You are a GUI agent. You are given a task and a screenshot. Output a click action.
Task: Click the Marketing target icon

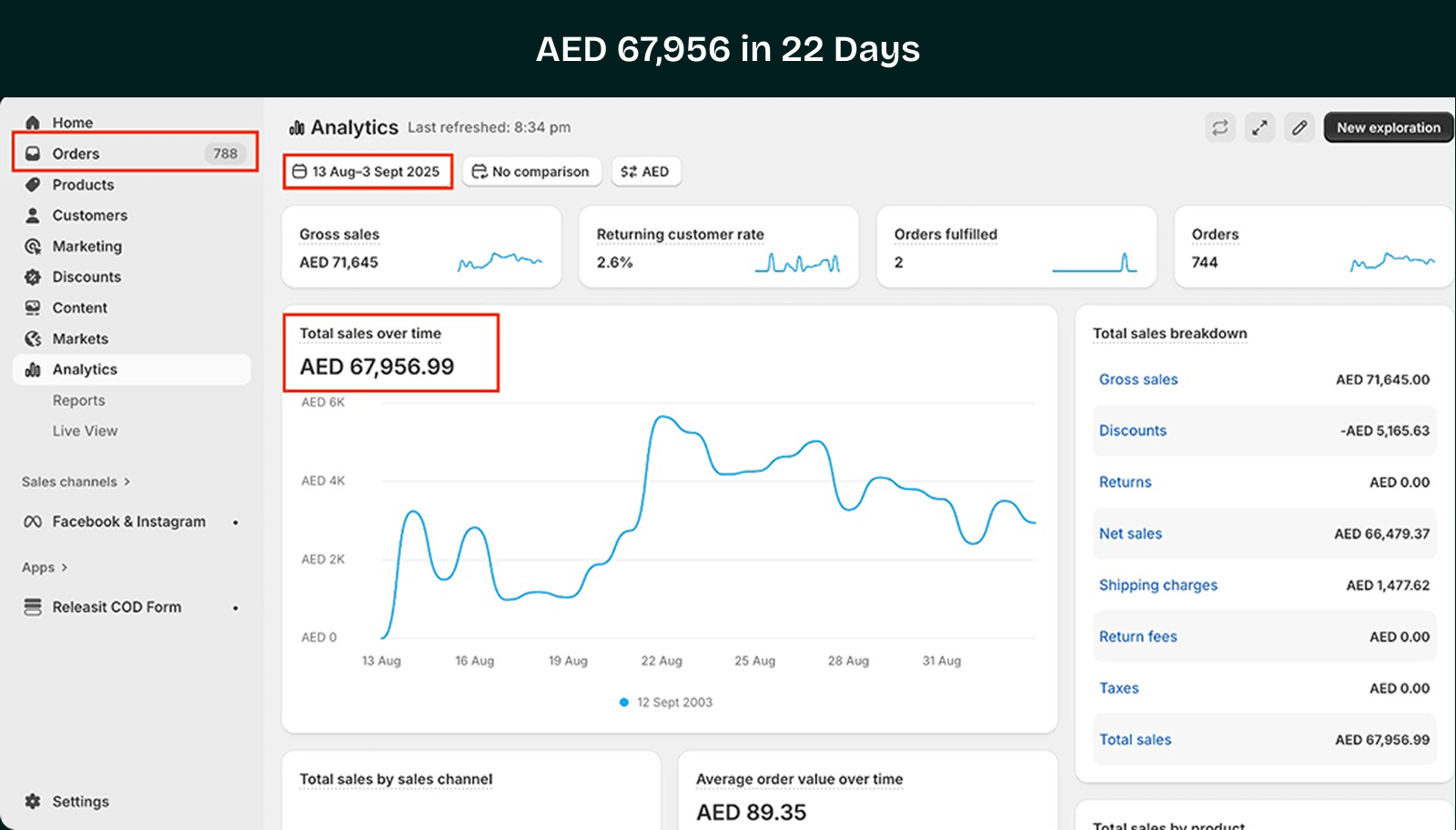(33, 247)
